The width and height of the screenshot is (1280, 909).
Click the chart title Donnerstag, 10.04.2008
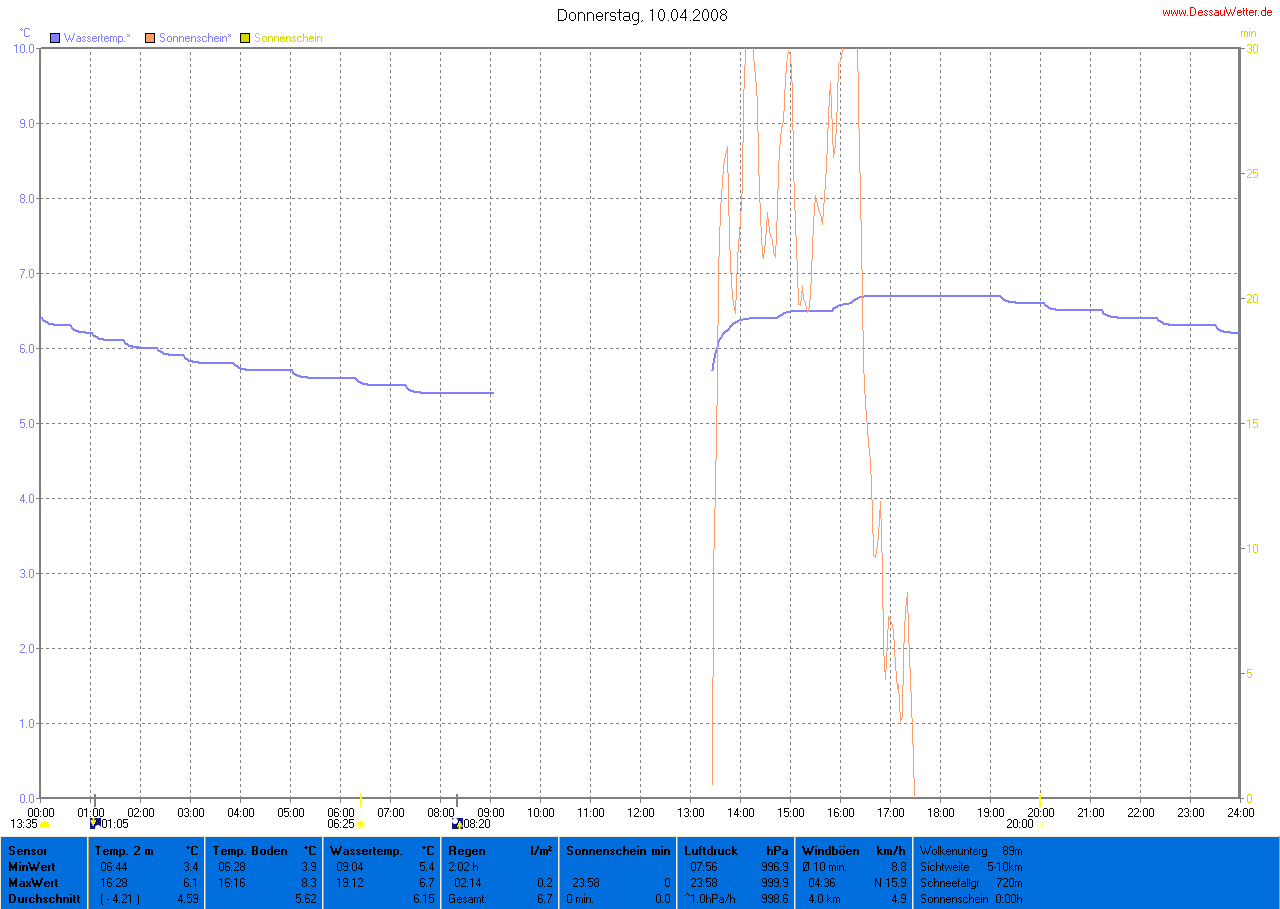641,15
